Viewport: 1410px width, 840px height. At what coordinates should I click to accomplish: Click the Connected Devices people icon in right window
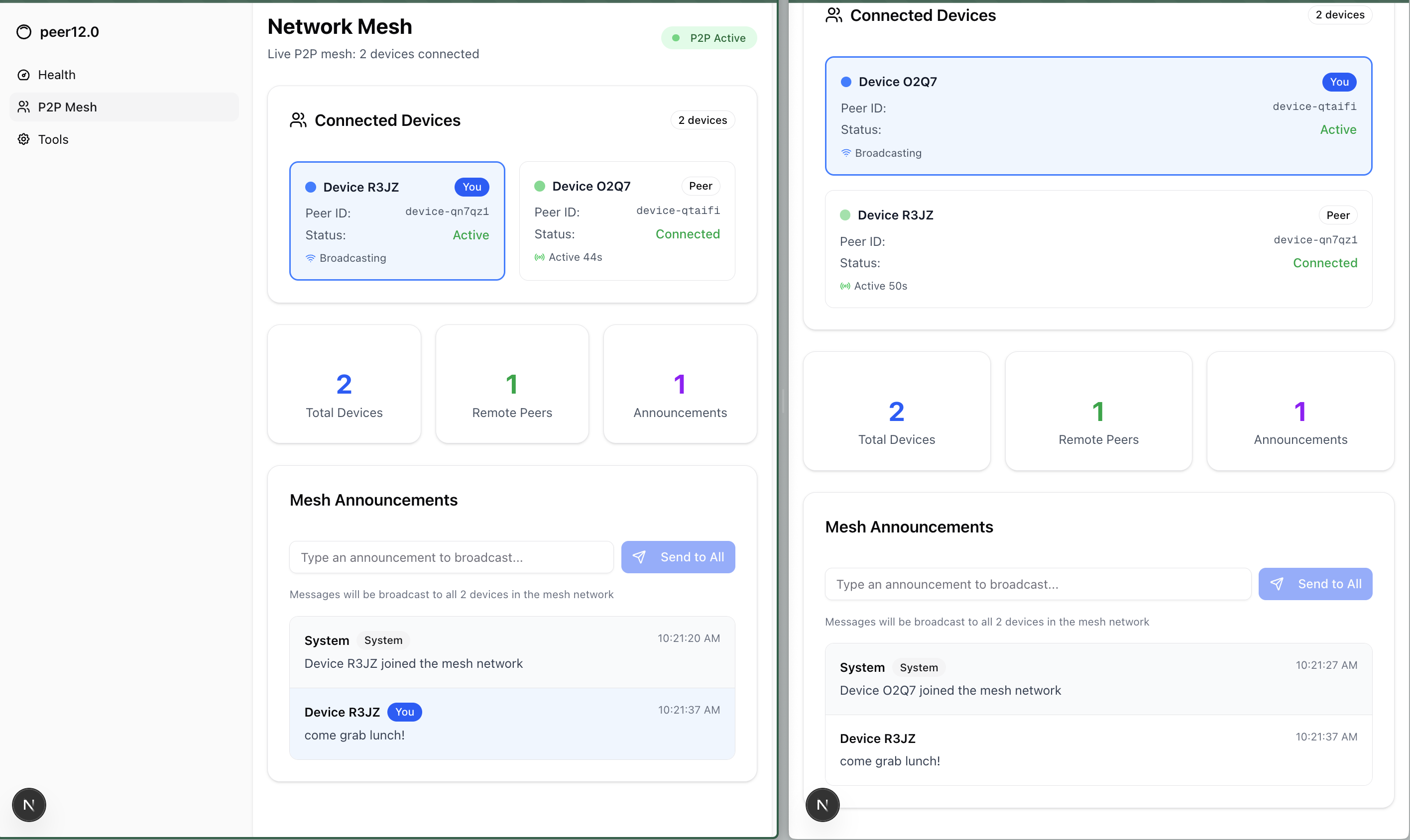click(x=833, y=15)
